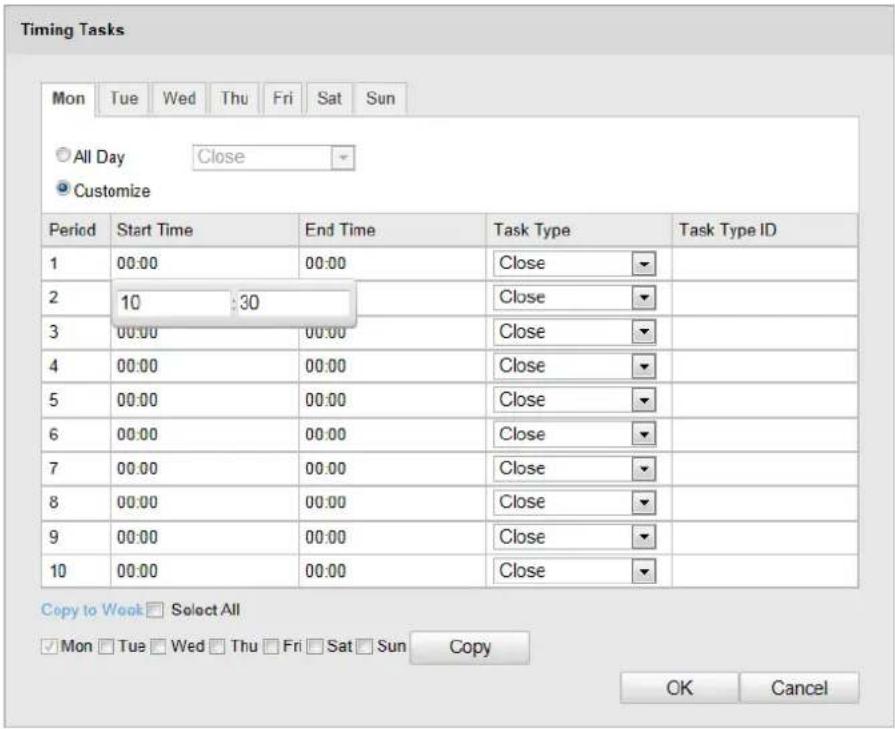The width and height of the screenshot is (895, 729).
Task: Switch to the Mon tab
Action: (x=68, y=99)
